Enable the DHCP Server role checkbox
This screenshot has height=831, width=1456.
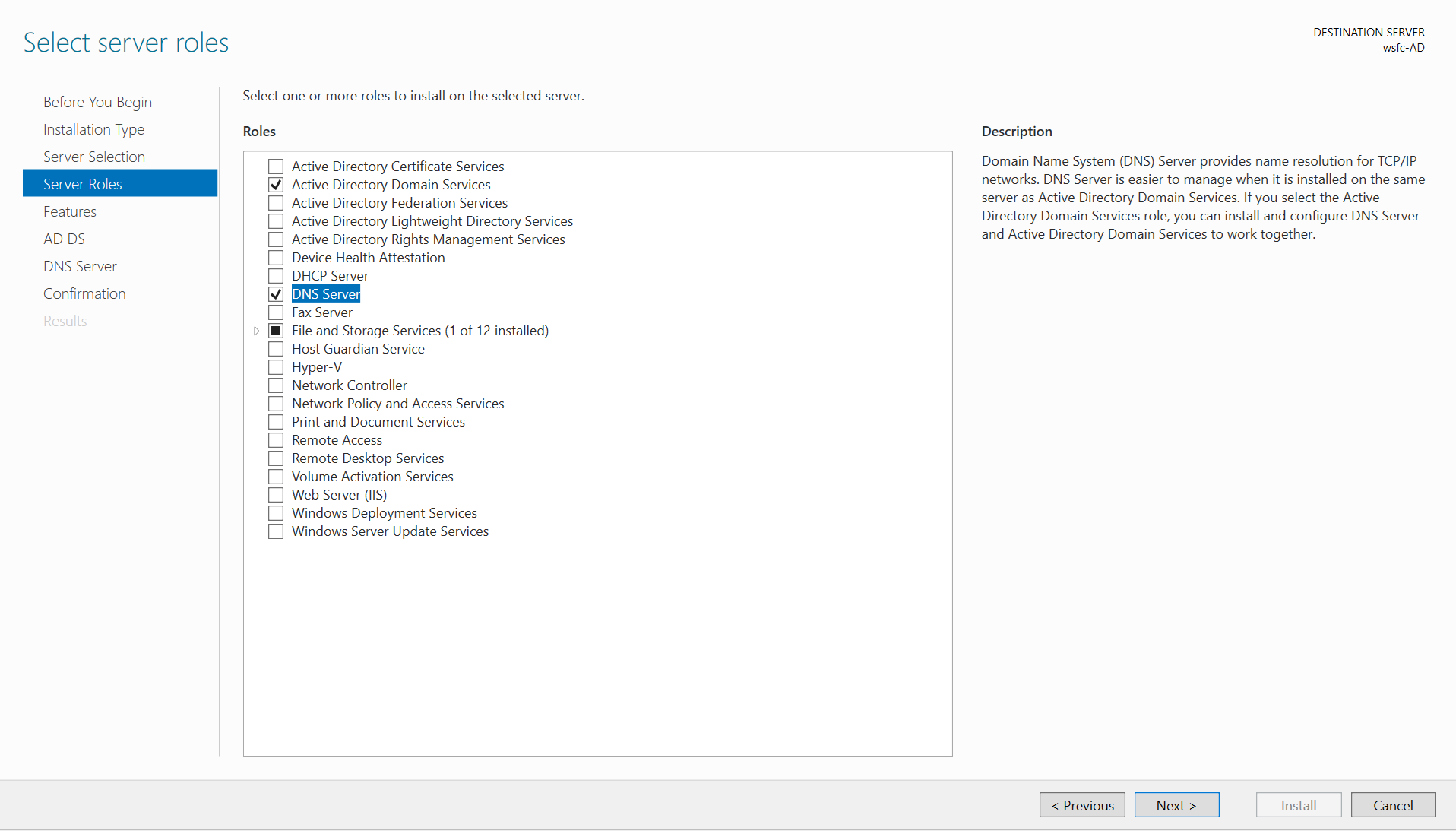[276, 276]
